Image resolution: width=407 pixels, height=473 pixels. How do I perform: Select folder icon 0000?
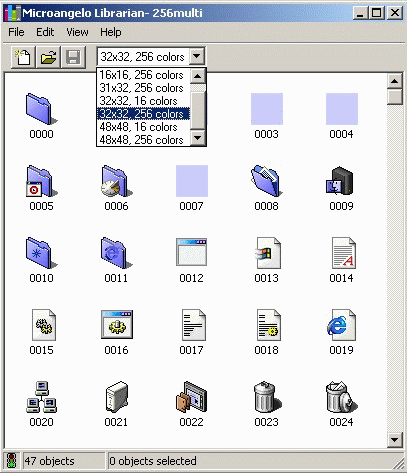41,109
